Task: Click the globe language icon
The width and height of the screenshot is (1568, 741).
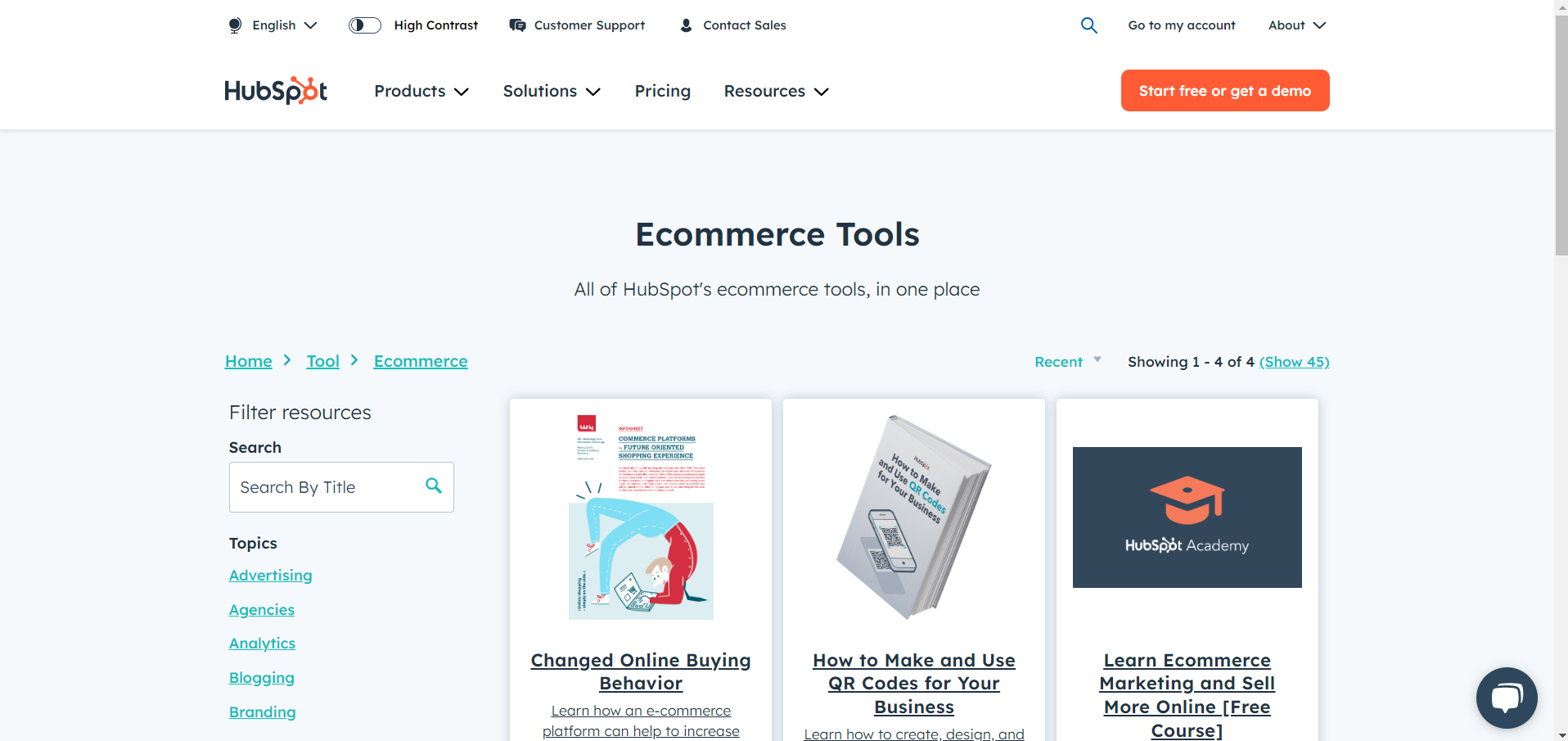Action: [x=235, y=25]
